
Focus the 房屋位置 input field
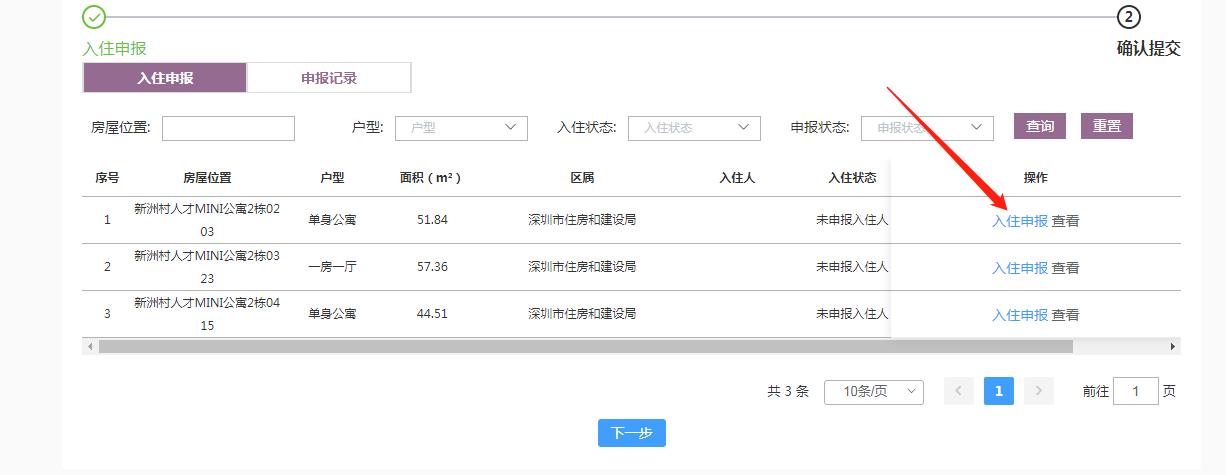point(228,128)
